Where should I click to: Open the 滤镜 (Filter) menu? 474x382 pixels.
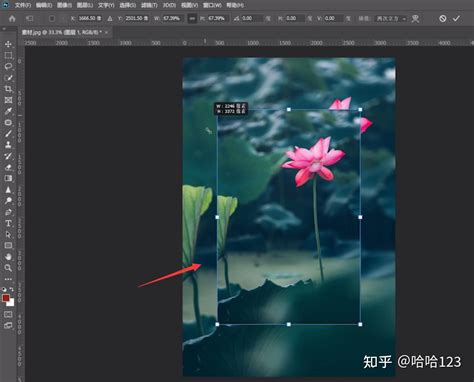149,5
